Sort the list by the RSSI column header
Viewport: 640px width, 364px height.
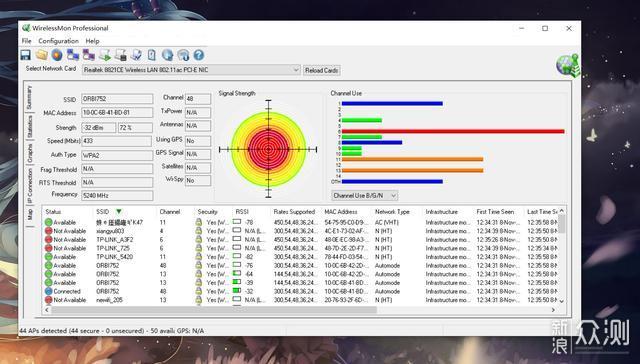[242, 212]
